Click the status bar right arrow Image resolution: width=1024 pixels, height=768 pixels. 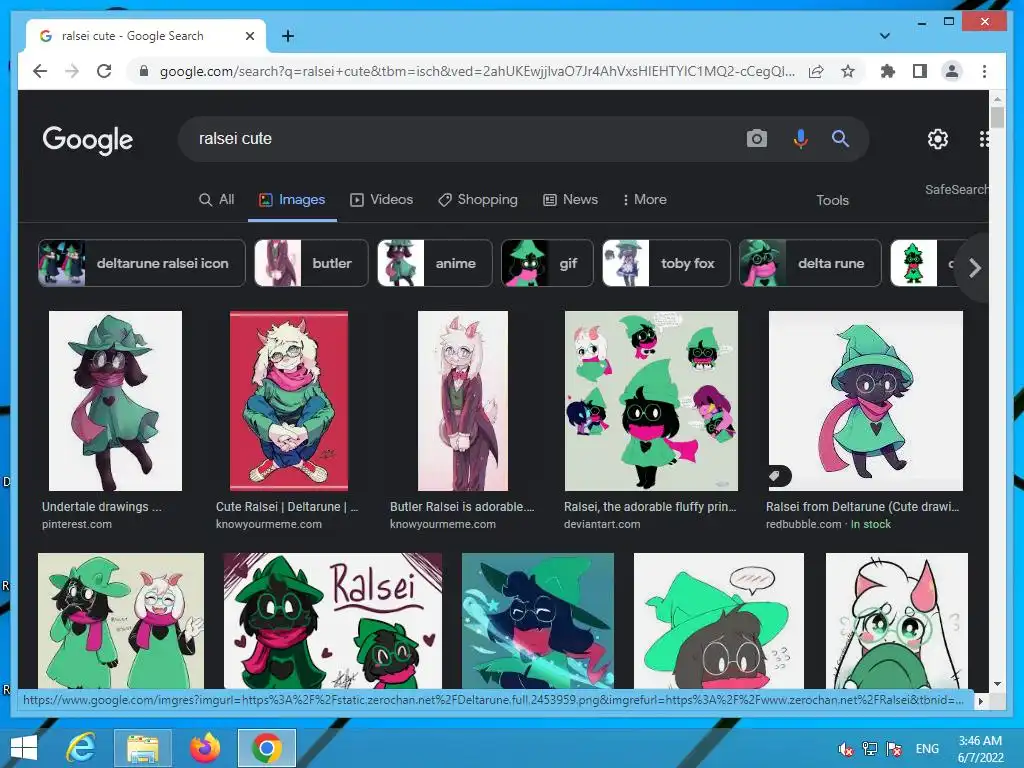pos(980,701)
